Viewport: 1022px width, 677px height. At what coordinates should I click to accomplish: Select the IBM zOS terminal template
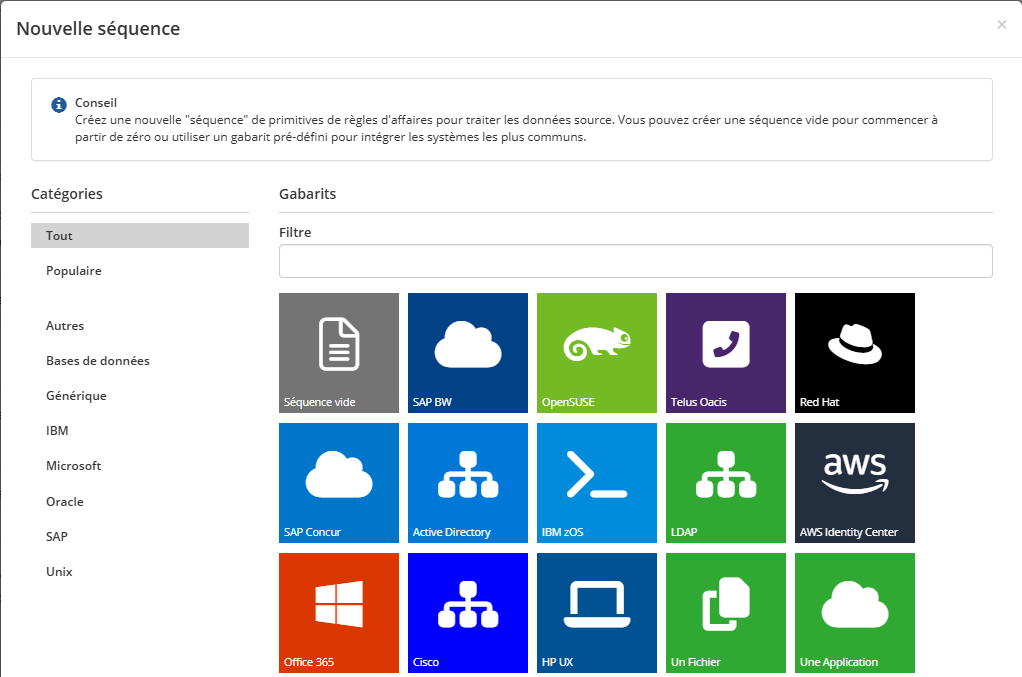click(x=596, y=482)
